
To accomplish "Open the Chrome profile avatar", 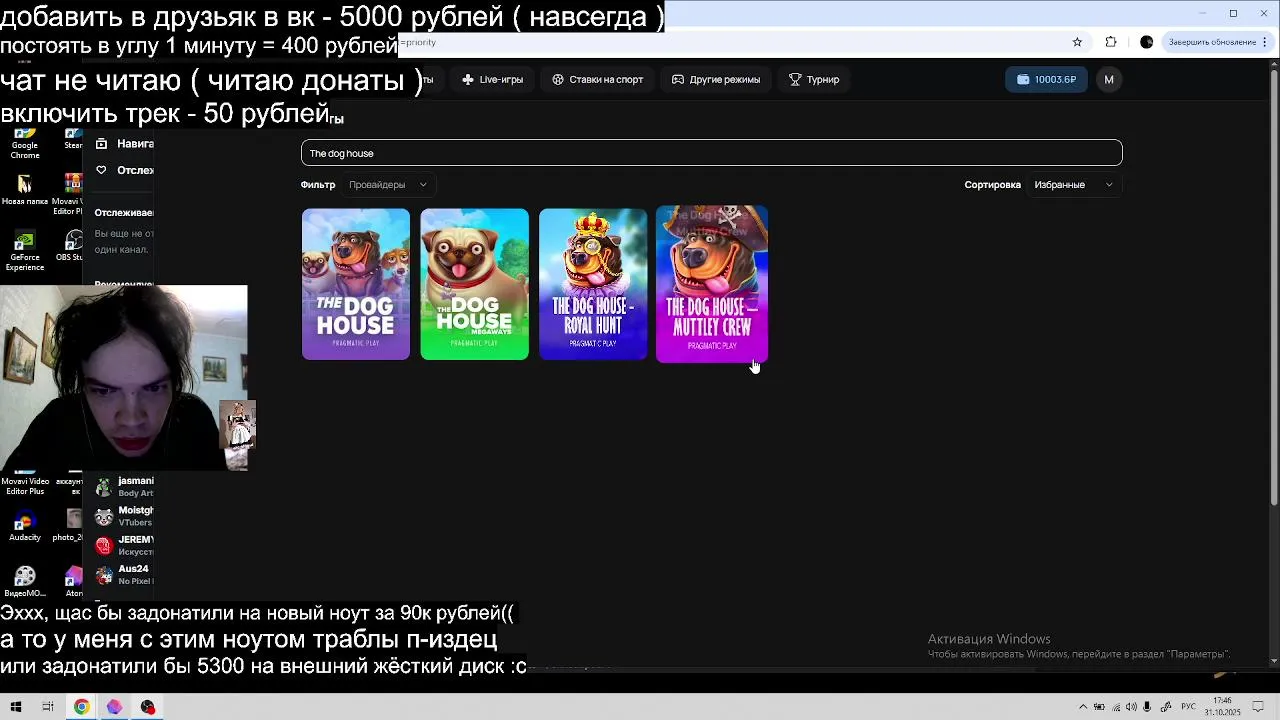I will [x=1146, y=42].
